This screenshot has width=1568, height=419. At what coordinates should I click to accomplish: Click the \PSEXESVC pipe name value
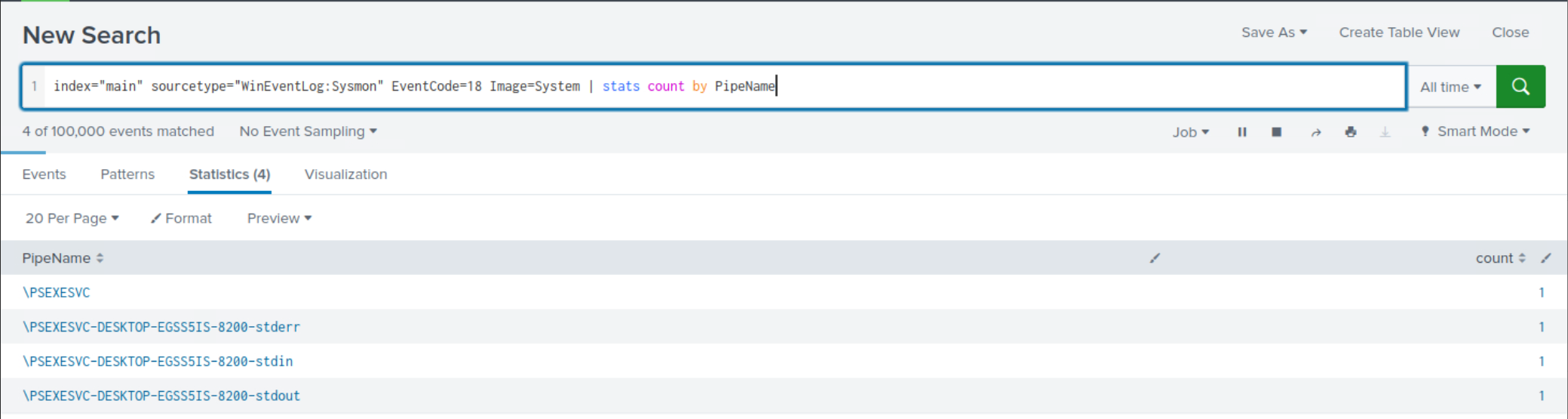tap(57, 292)
